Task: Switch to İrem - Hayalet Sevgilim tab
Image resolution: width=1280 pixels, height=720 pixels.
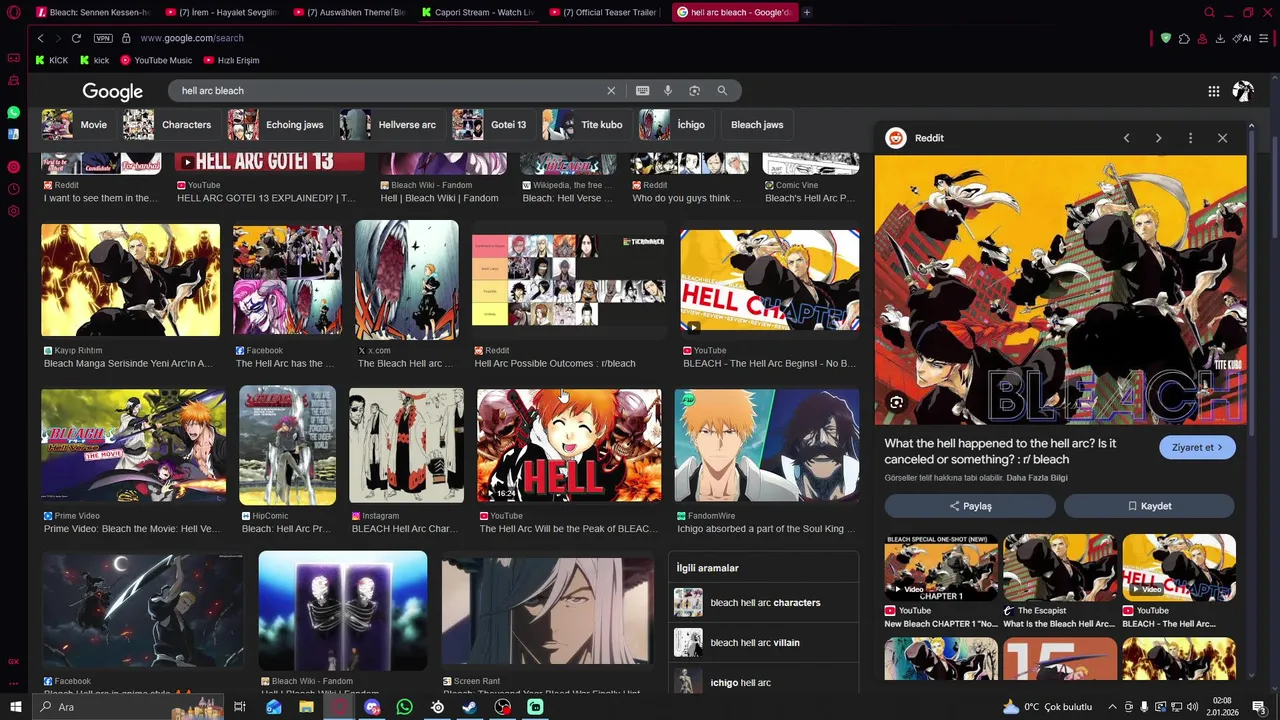Action: click(x=220, y=13)
